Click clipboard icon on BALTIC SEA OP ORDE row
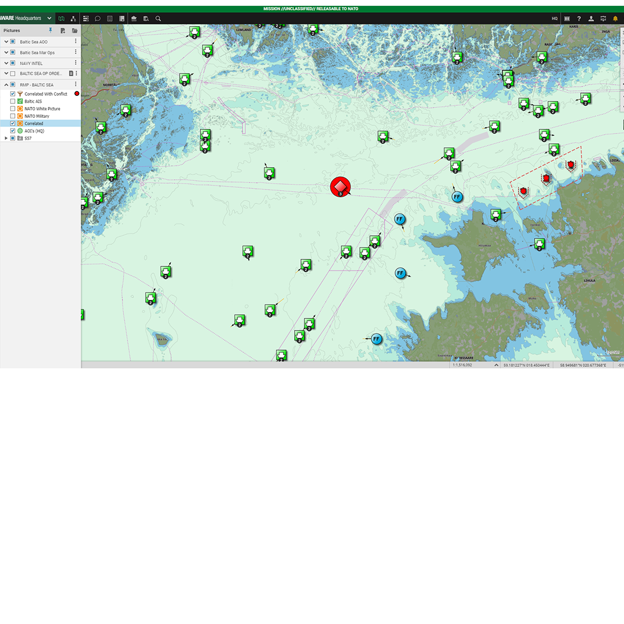The height and width of the screenshot is (624, 624). 71,73
